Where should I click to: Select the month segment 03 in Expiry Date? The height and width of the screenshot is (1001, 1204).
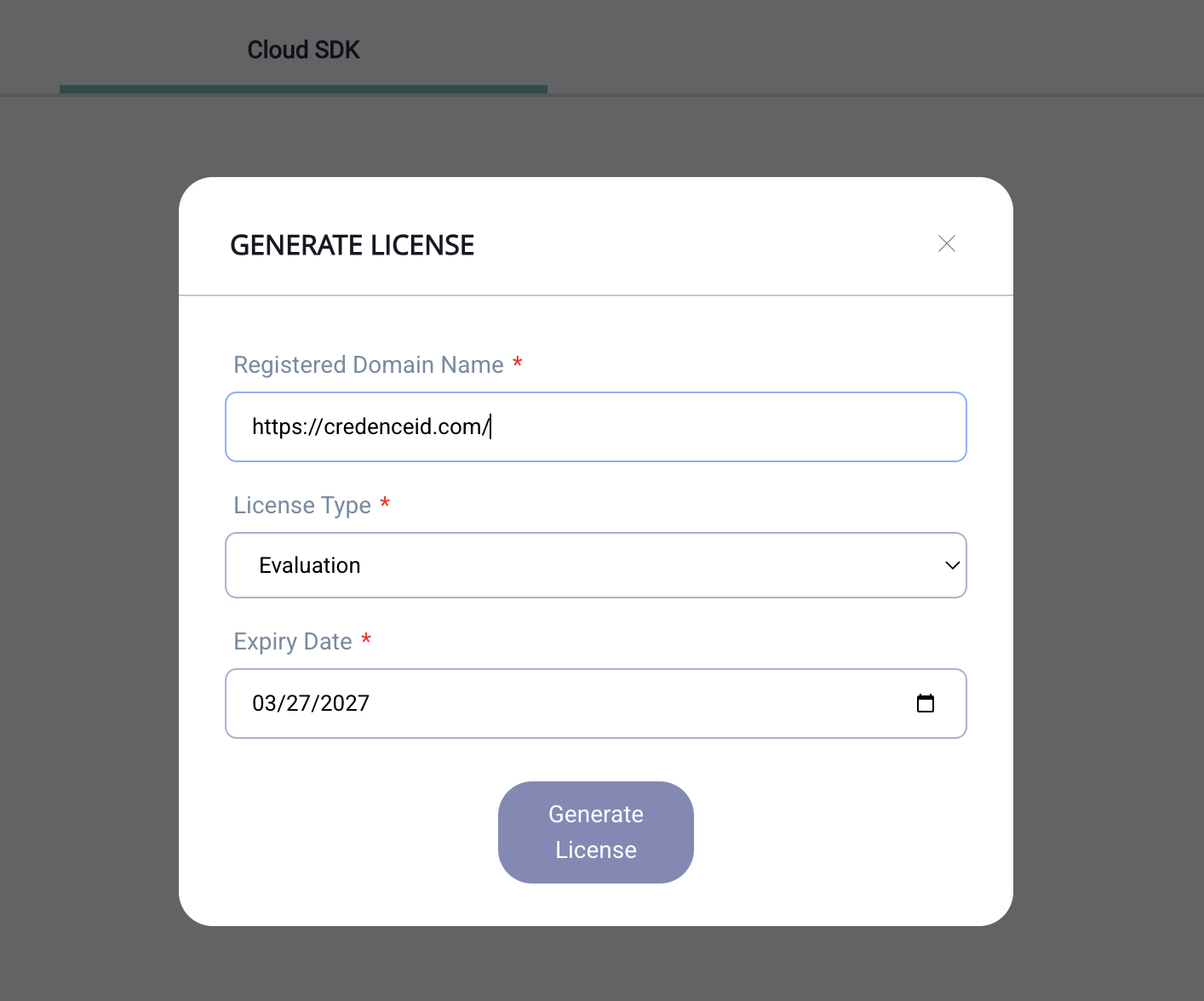[264, 703]
